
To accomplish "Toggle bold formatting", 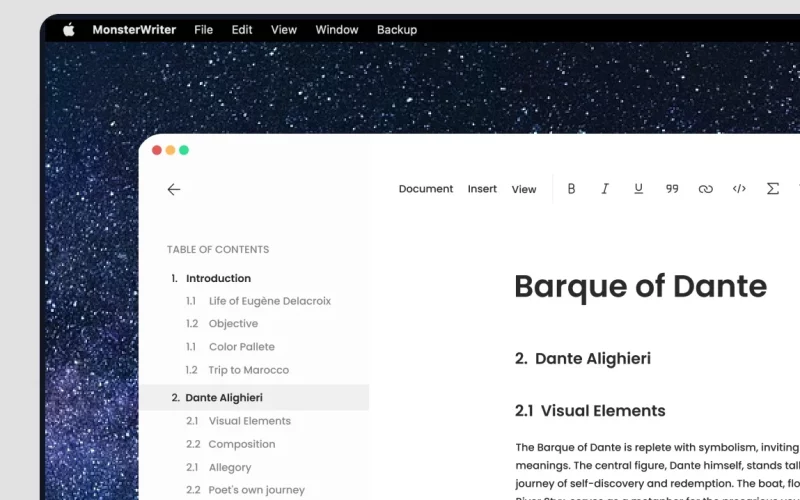I will 571,189.
